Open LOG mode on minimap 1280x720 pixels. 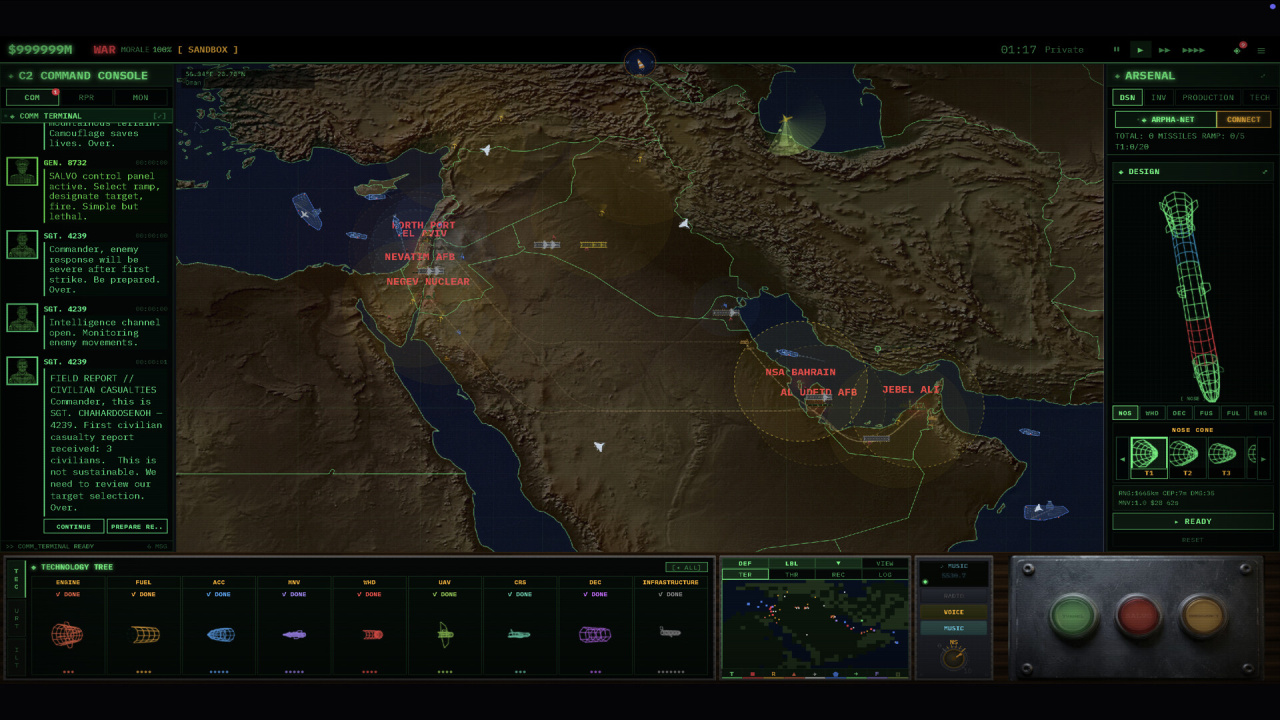point(885,575)
